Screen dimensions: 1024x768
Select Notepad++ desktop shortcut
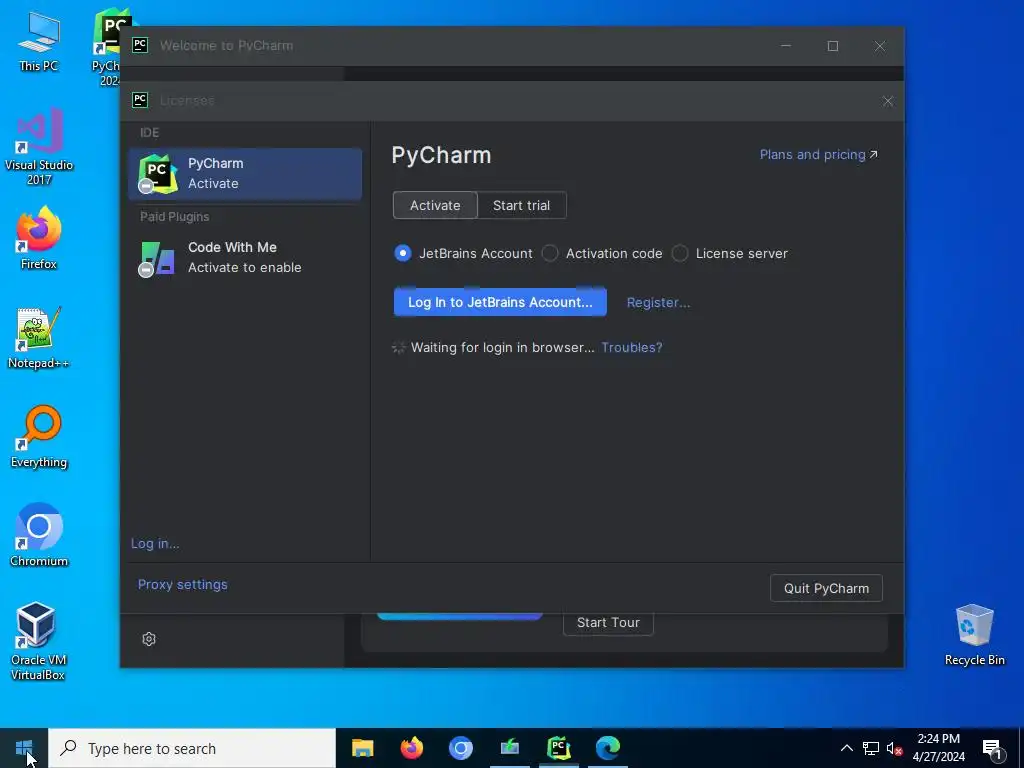[x=39, y=338]
